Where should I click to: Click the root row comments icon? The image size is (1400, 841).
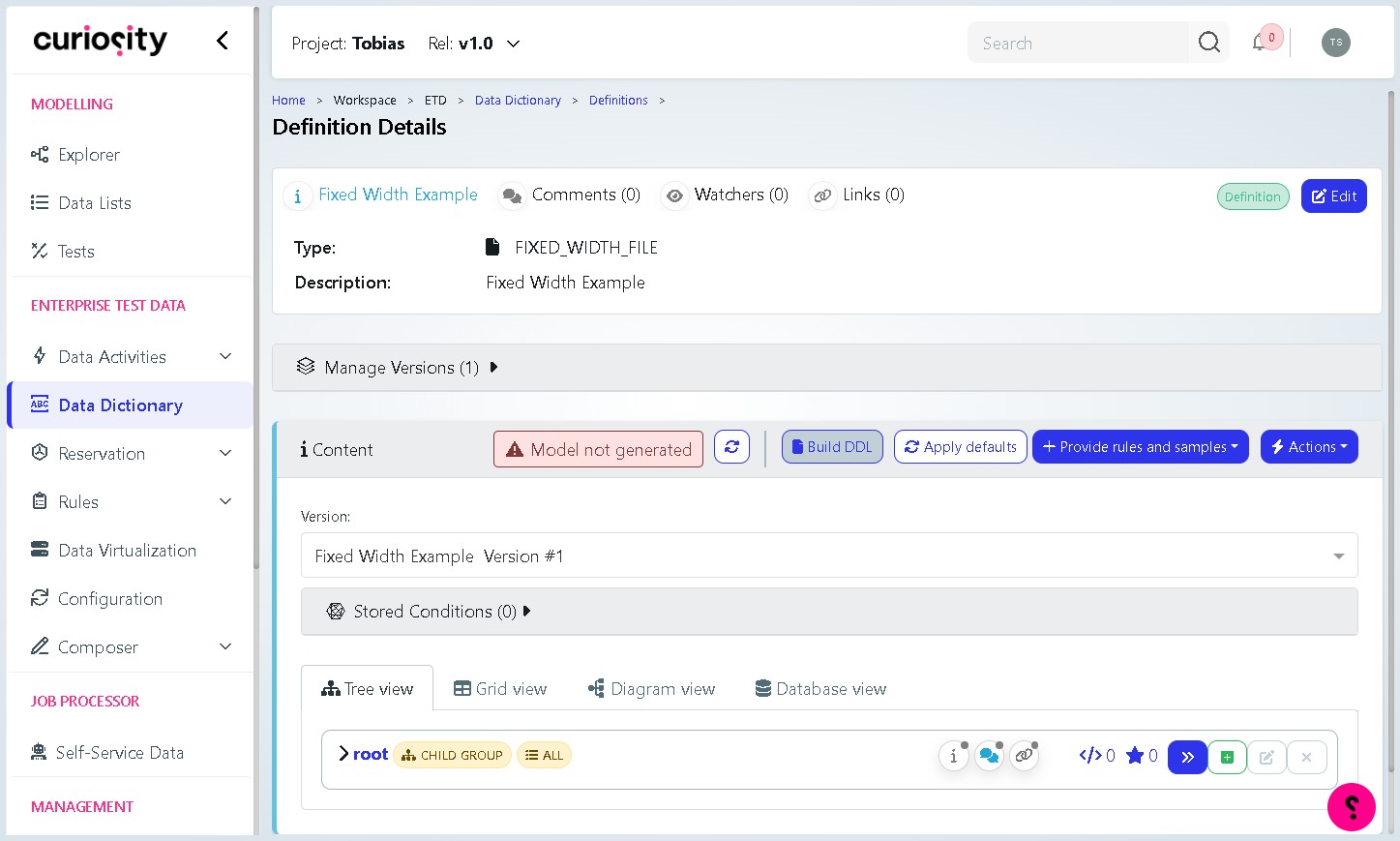click(989, 757)
